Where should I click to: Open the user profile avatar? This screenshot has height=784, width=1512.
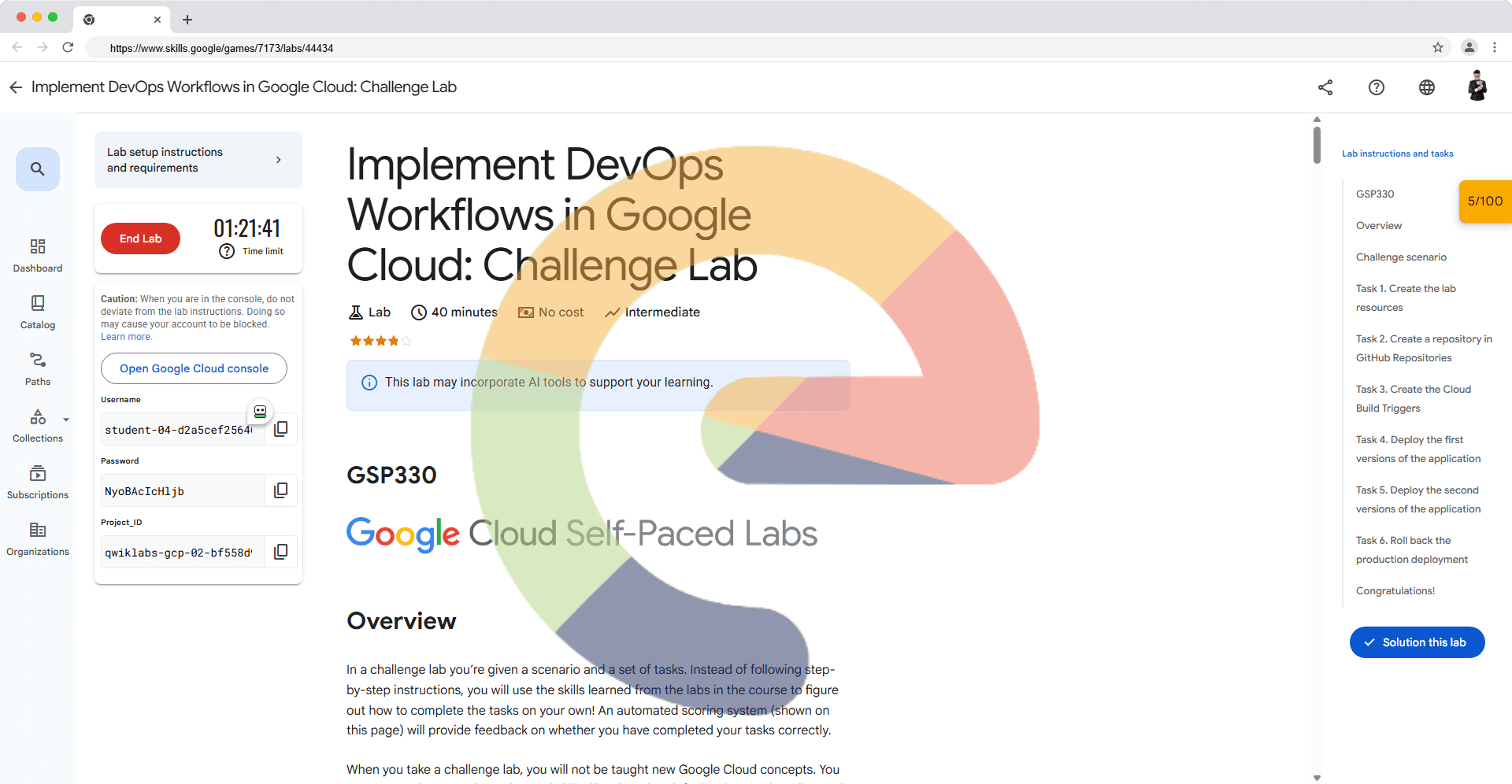coord(1477,86)
